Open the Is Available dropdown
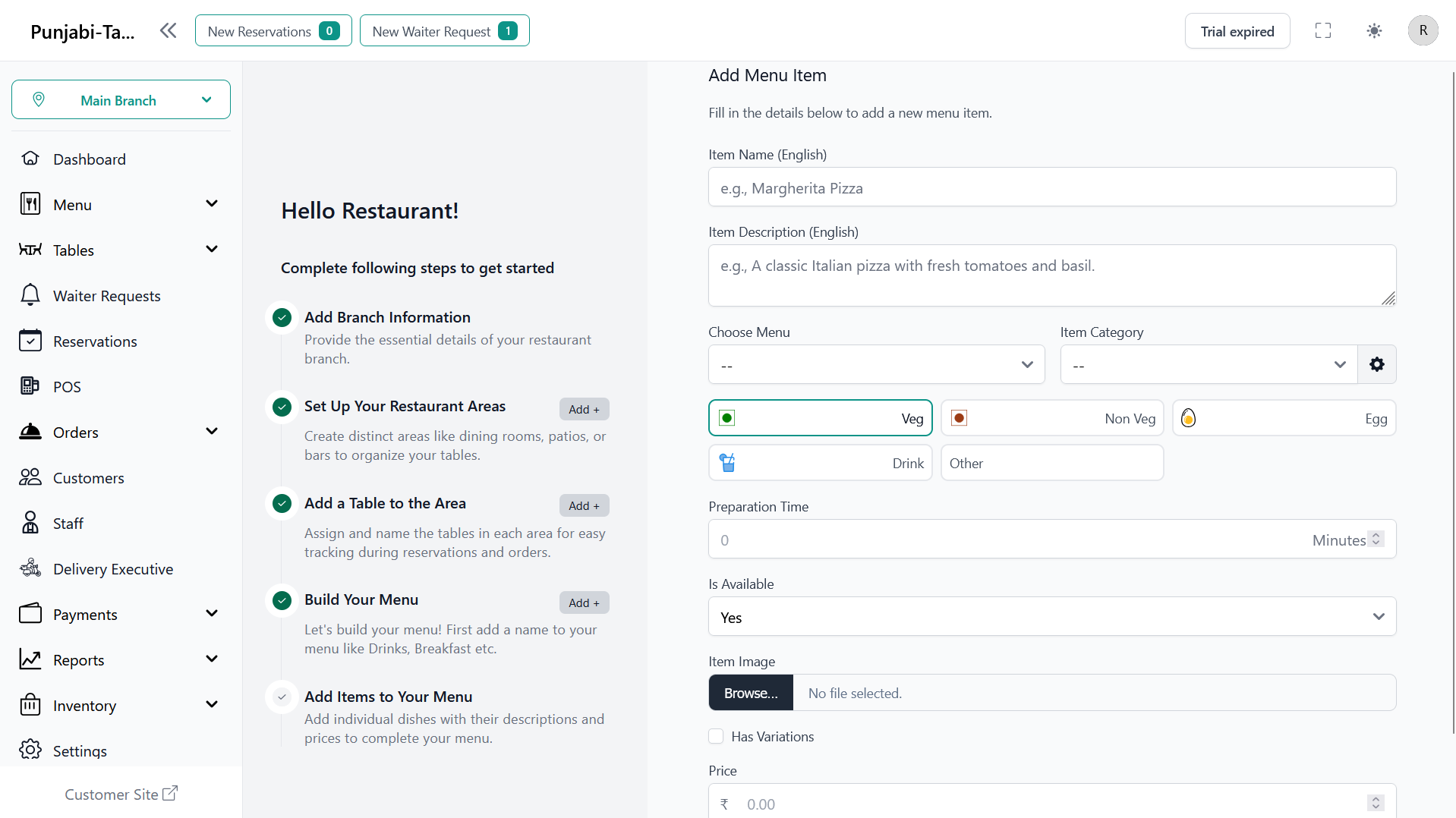This screenshot has height=818, width=1456. [x=1052, y=617]
